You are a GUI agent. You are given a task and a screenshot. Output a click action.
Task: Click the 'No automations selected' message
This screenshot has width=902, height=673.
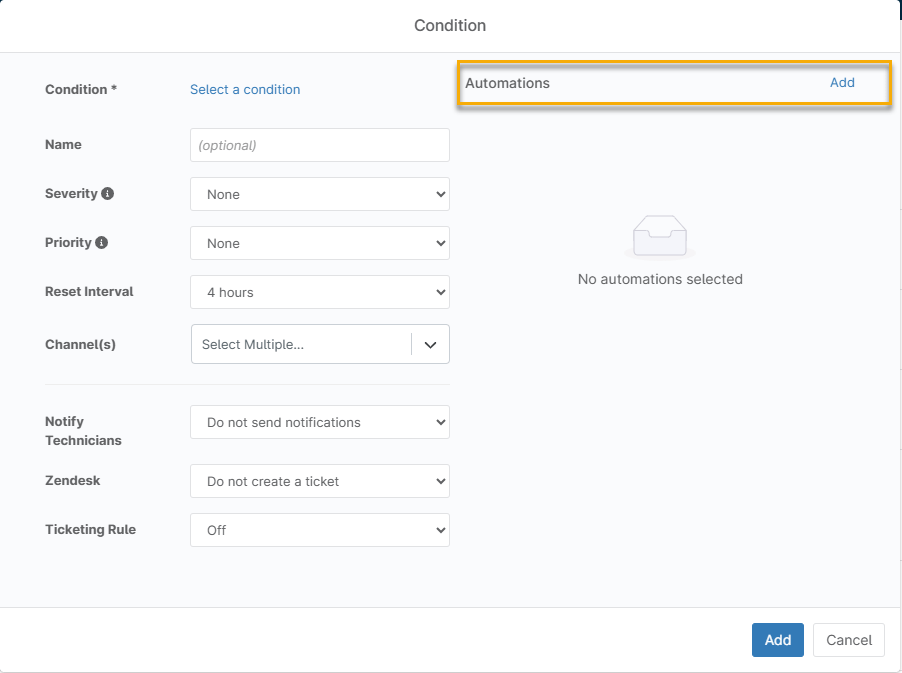660,280
